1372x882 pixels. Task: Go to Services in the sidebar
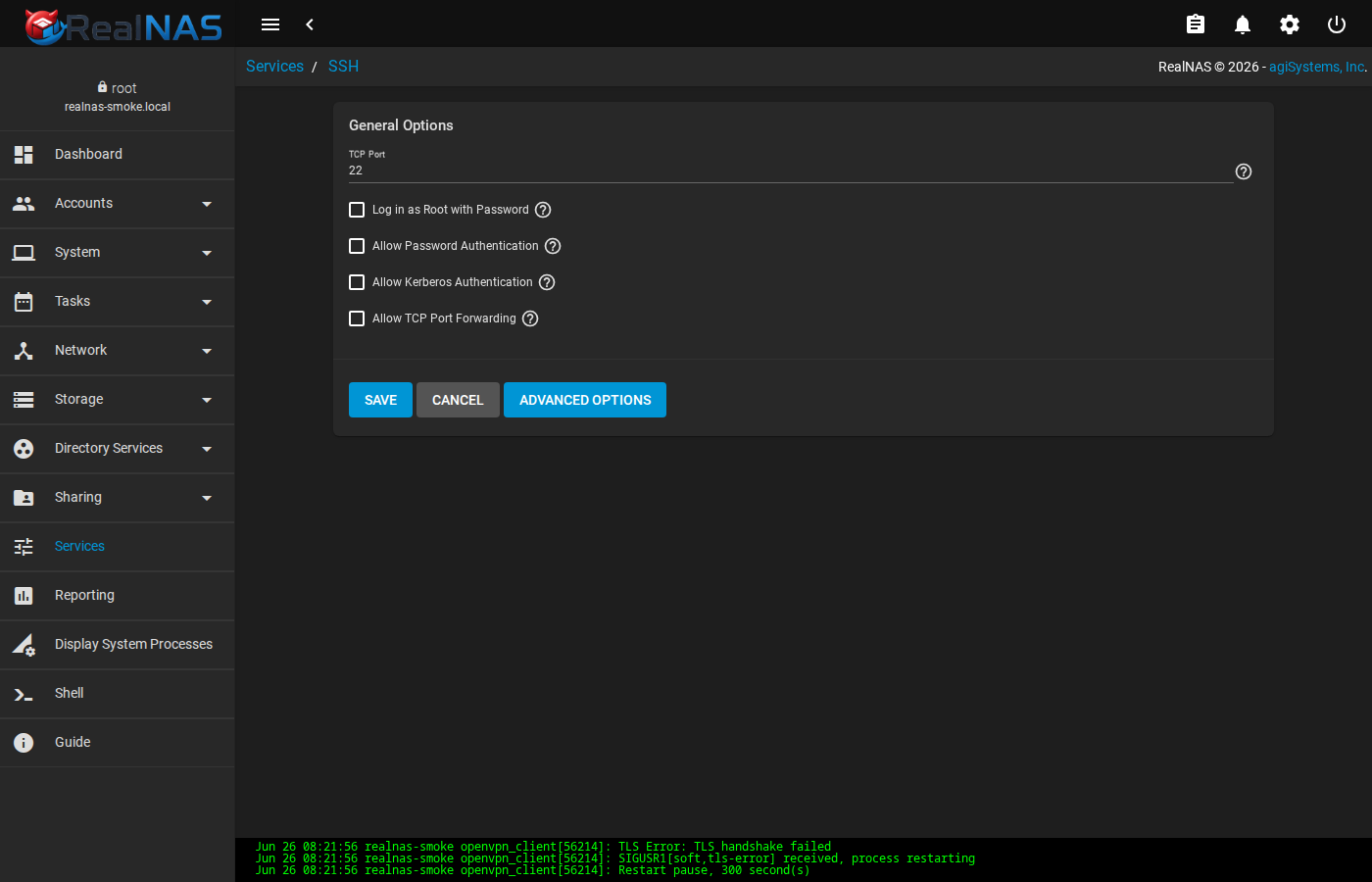[x=118, y=547]
